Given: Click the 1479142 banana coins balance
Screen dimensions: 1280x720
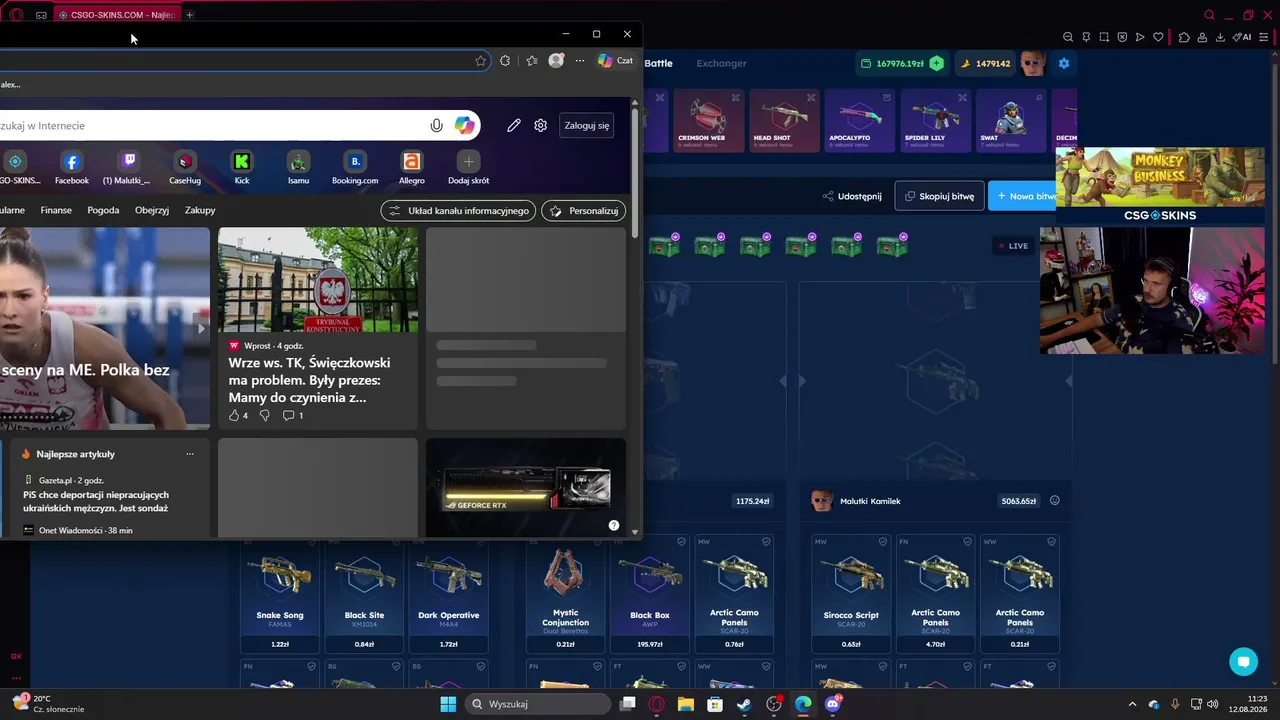Looking at the screenshot, I should point(986,63).
